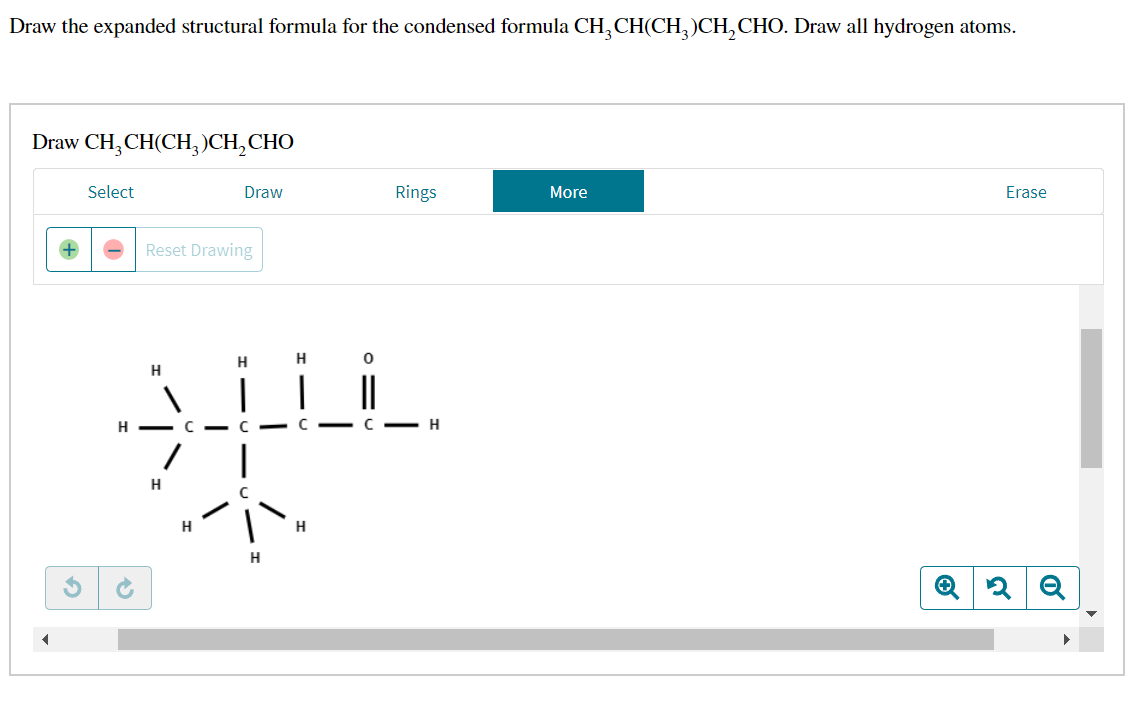Select the zoom in magnifier icon

point(946,588)
